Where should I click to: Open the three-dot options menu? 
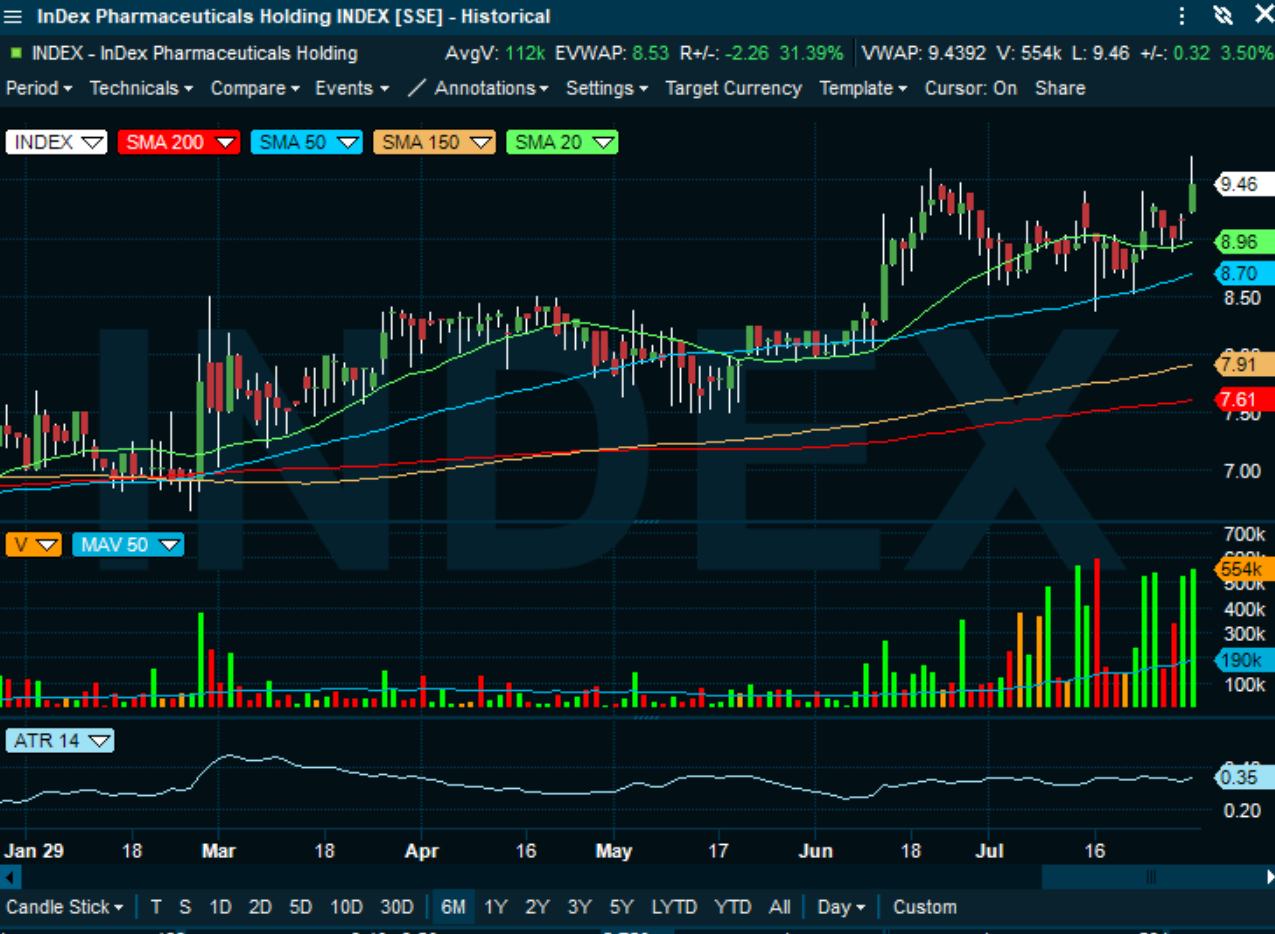click(x=1182, y=16)
